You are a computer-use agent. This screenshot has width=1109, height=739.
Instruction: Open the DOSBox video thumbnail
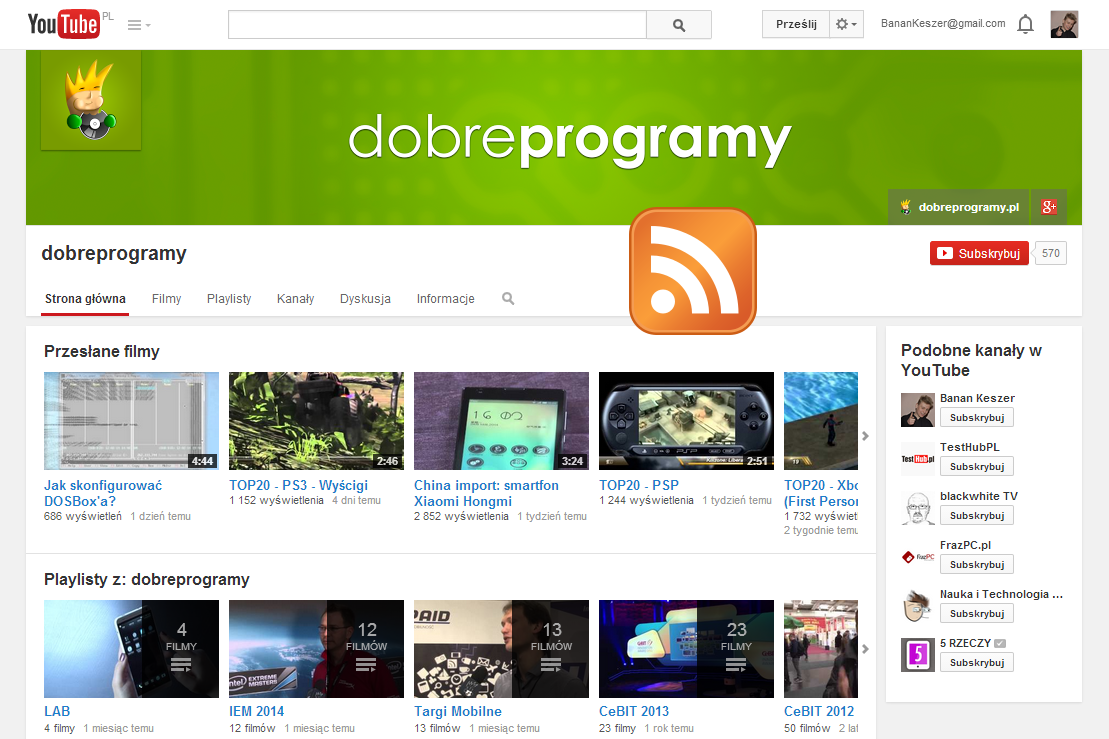point(132,421)
